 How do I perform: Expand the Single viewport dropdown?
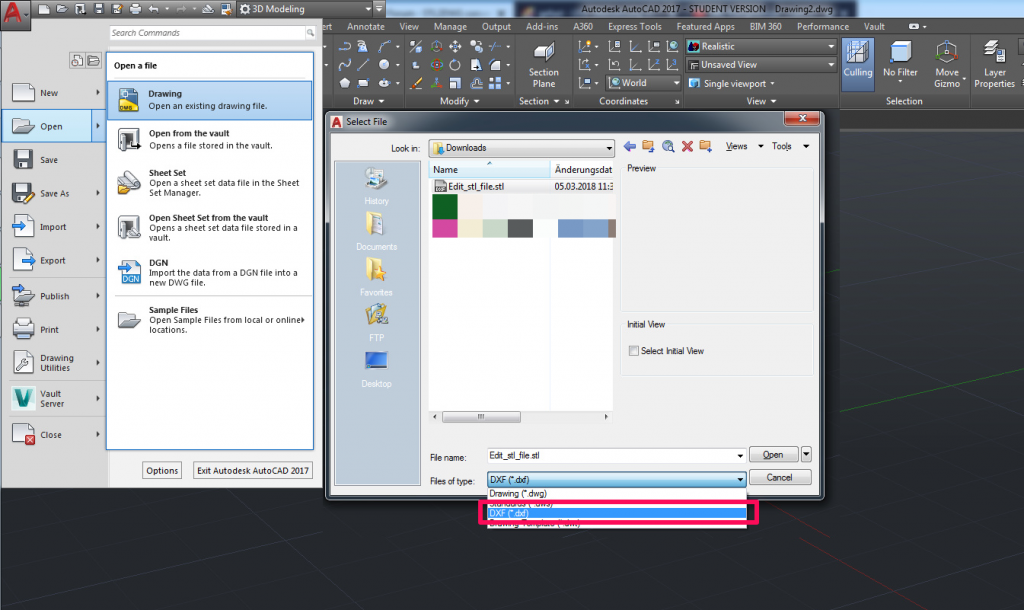point(732,84)
